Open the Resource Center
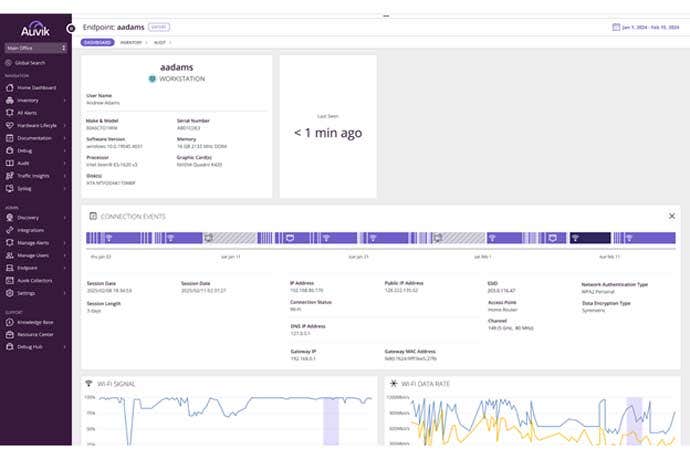Image resolution: width=690 pixels, height=459 pixels. click(x=36, y=334)
